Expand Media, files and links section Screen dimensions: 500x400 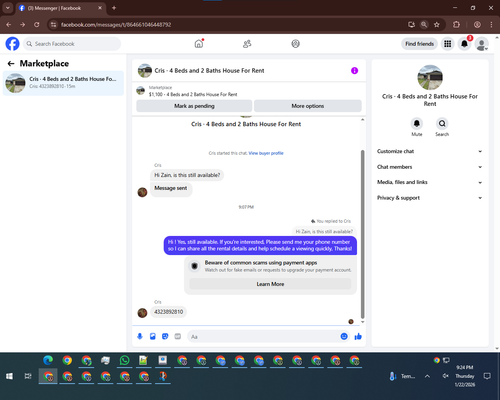click(x=430, y=182)
